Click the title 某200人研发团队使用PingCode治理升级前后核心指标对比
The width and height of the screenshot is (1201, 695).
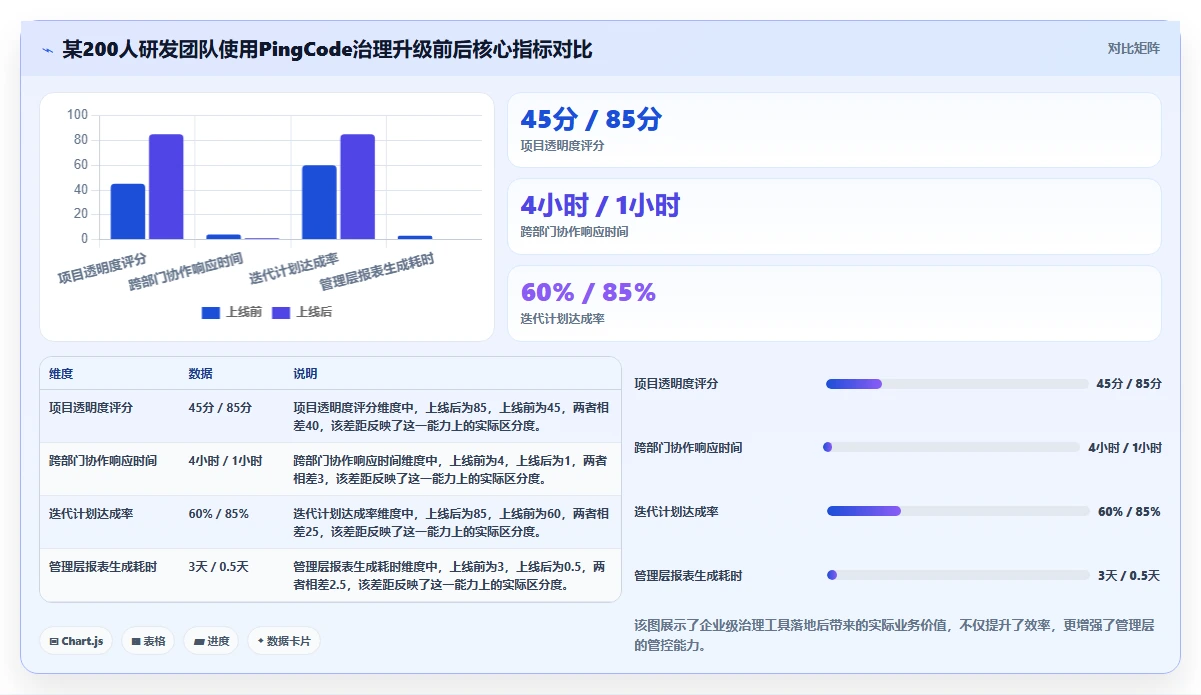[327, 49]
